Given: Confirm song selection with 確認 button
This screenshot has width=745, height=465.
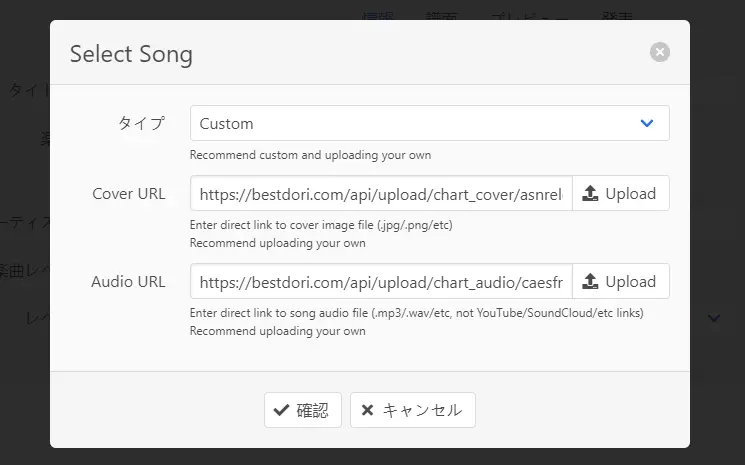Looking at the screenshot, I should 303,410.
